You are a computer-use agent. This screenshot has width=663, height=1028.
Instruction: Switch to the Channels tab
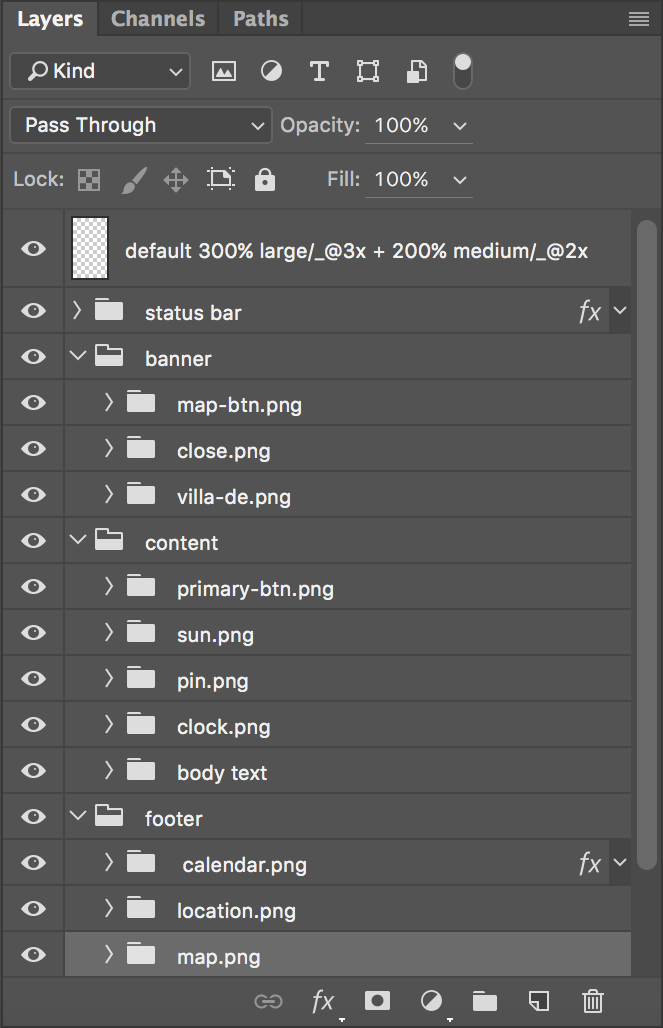pyautogui.click(x=157, y=18)
